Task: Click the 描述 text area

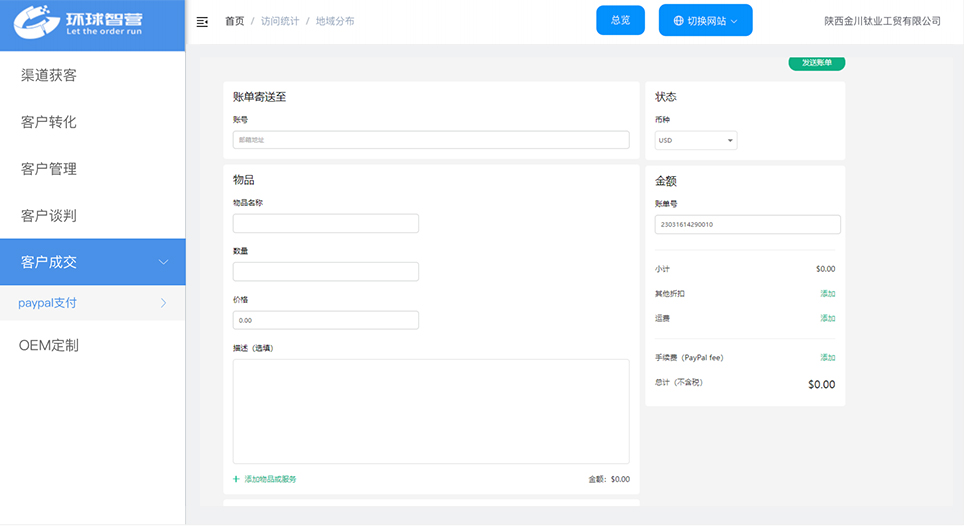Action: [x=431, y=411]
